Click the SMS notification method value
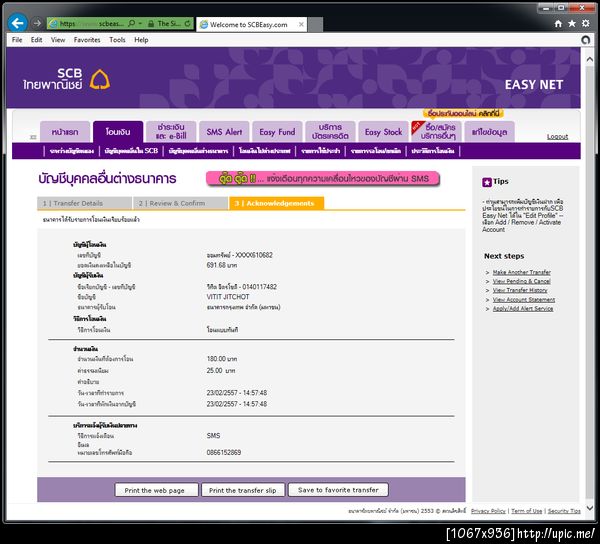The height and width of the screenshot is (544, 600). point(214,436)
